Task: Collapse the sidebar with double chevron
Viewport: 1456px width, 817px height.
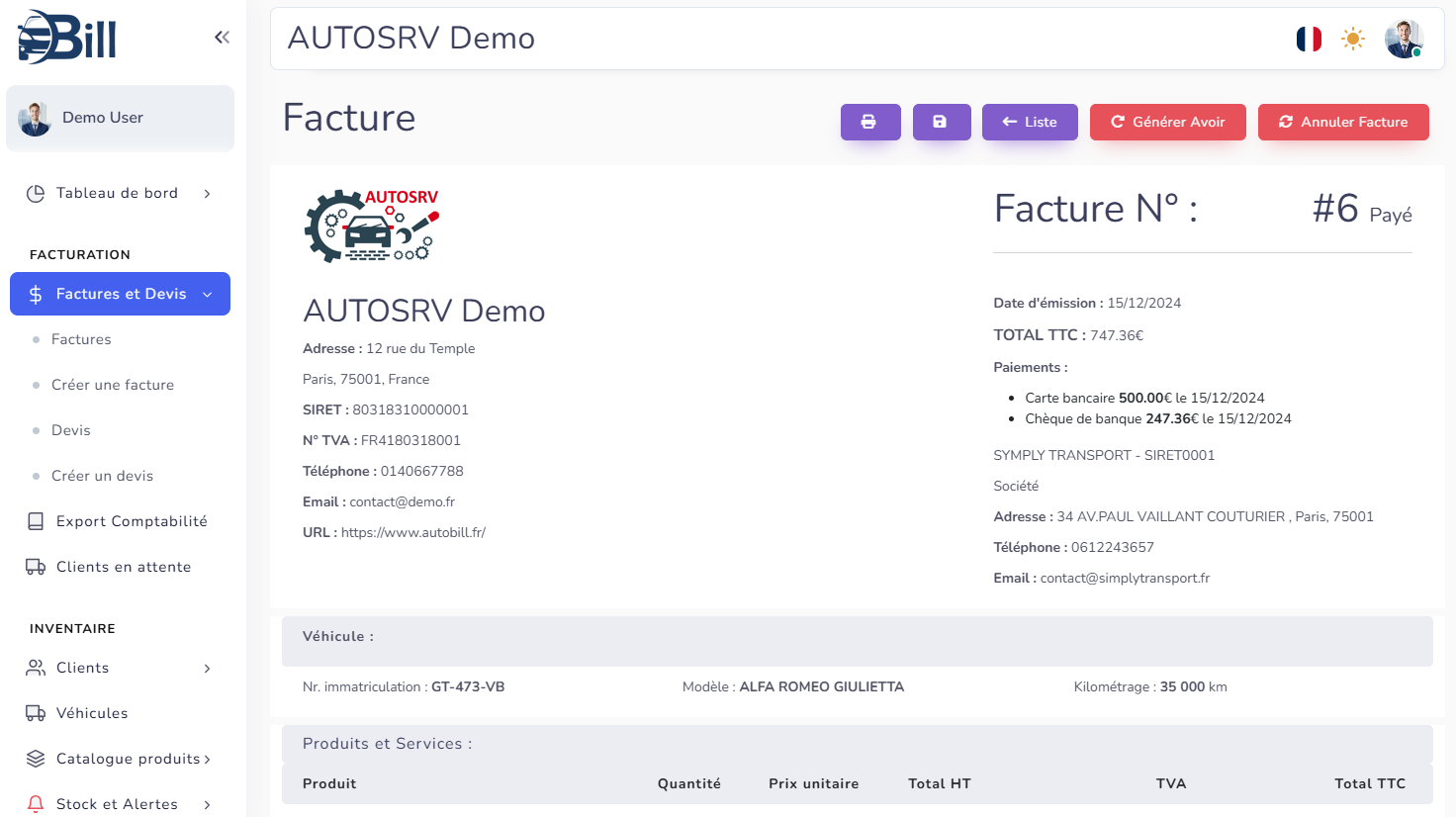Action: (x=222, y=38)
